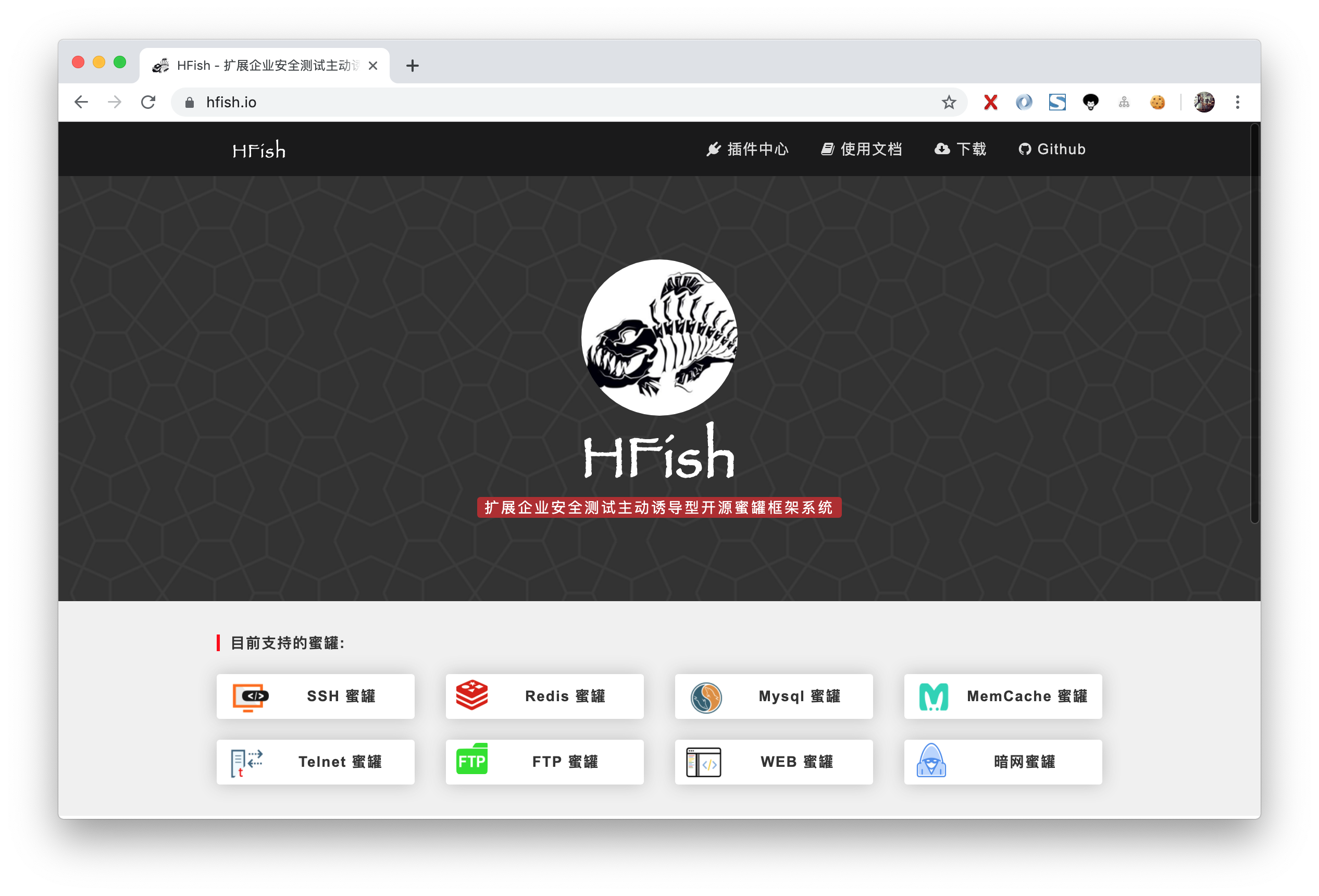Click the hfish.io address bar
1319x896 pixels.
[x=511, y=102]
